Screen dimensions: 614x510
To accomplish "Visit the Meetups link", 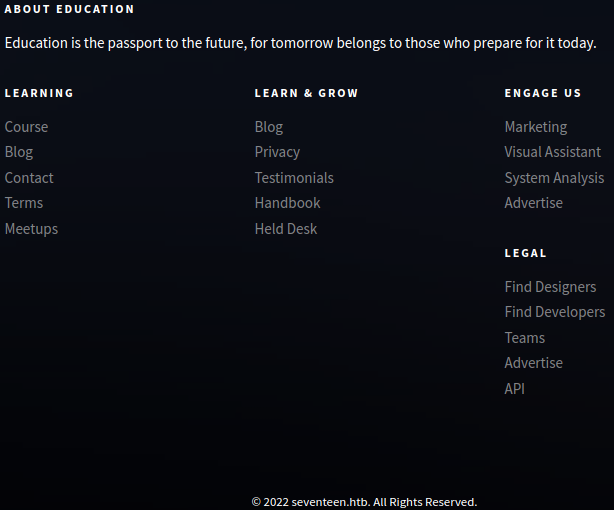I will tap(31, 229).
